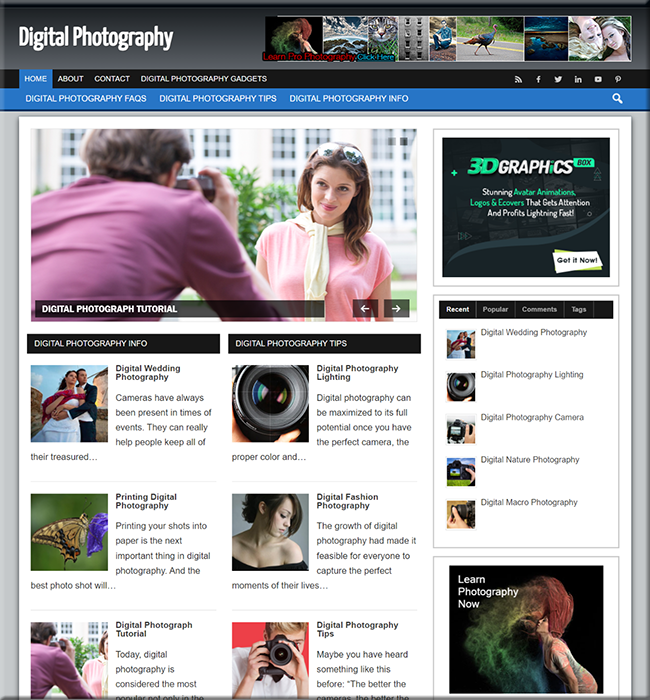Open the Twitter social icon

pos(558,79)
